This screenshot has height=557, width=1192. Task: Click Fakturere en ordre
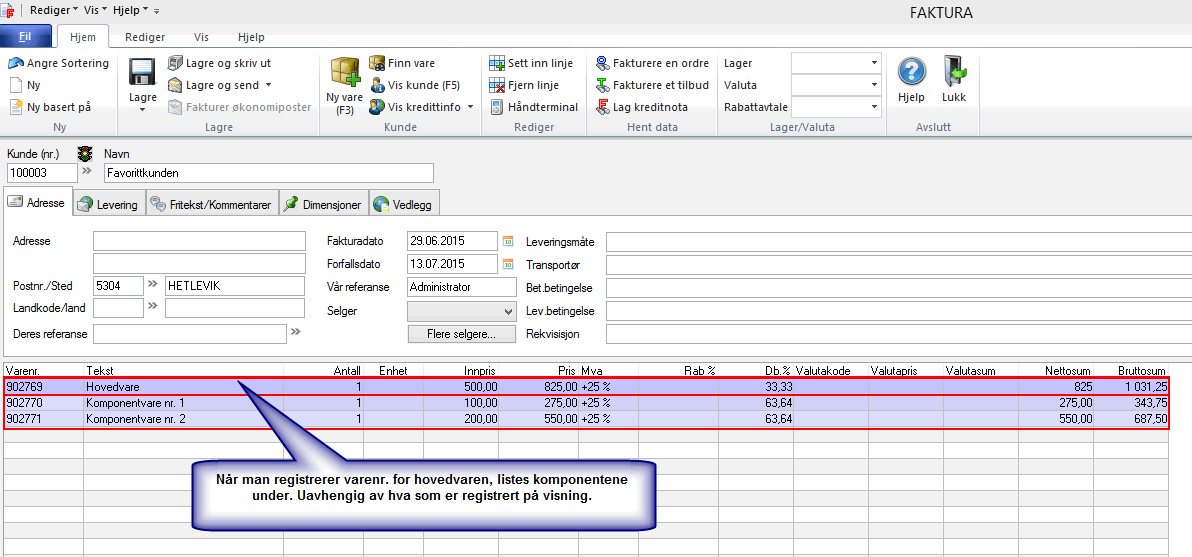click(x=651, y=63)
